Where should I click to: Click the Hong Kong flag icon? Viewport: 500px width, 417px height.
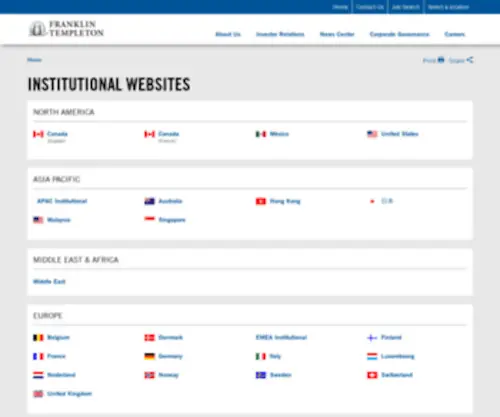(x=261, y=201)
